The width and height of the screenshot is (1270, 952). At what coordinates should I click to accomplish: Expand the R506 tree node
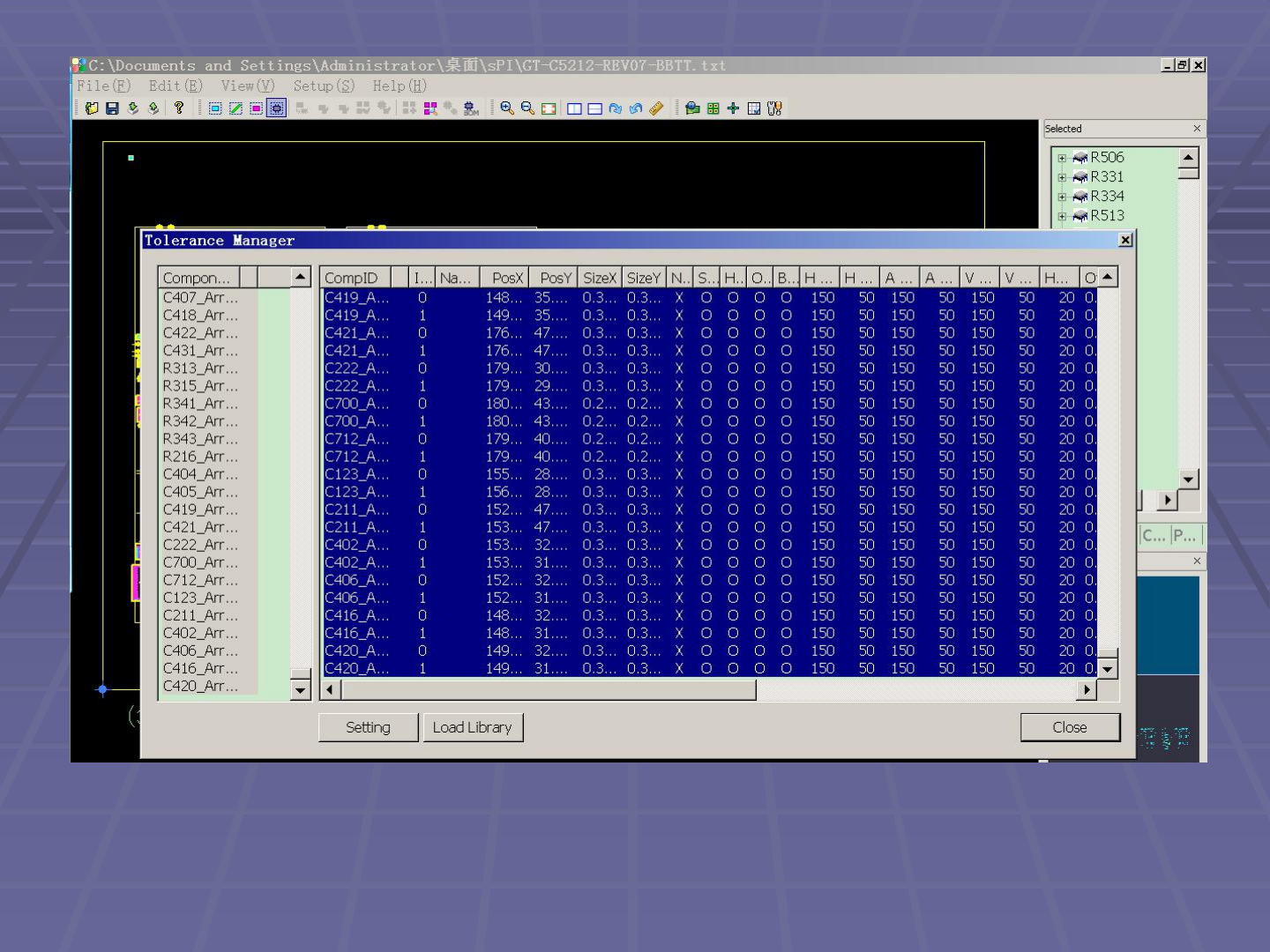click(1062, 158)
